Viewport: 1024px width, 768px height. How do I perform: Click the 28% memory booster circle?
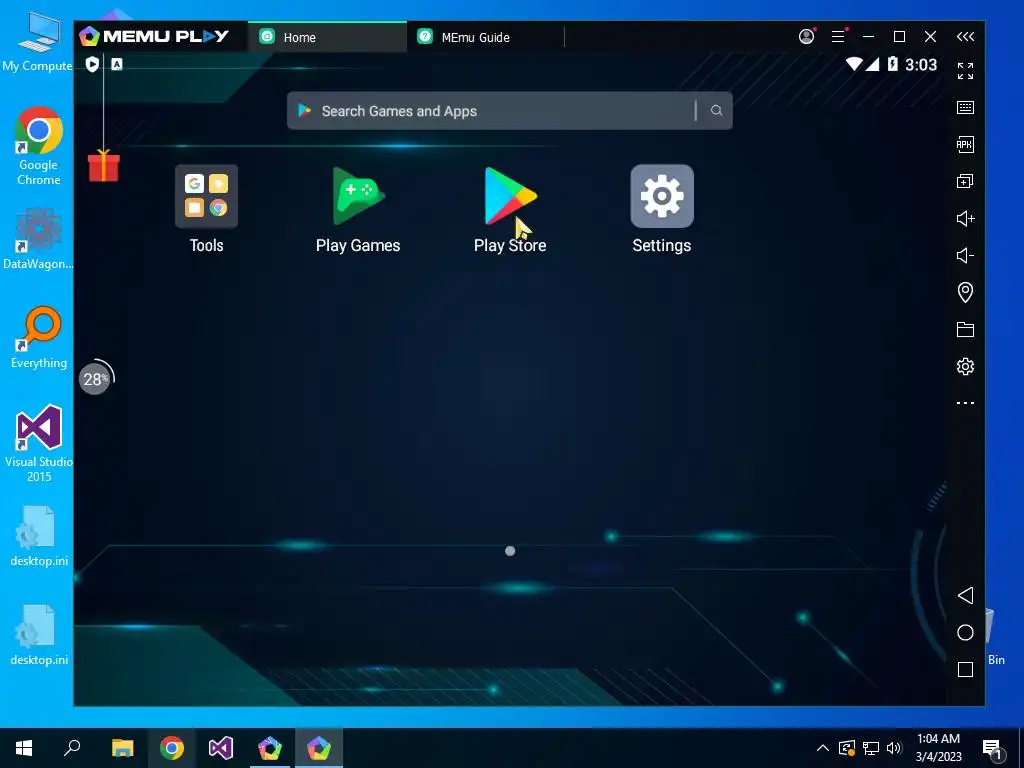(95, 379)
